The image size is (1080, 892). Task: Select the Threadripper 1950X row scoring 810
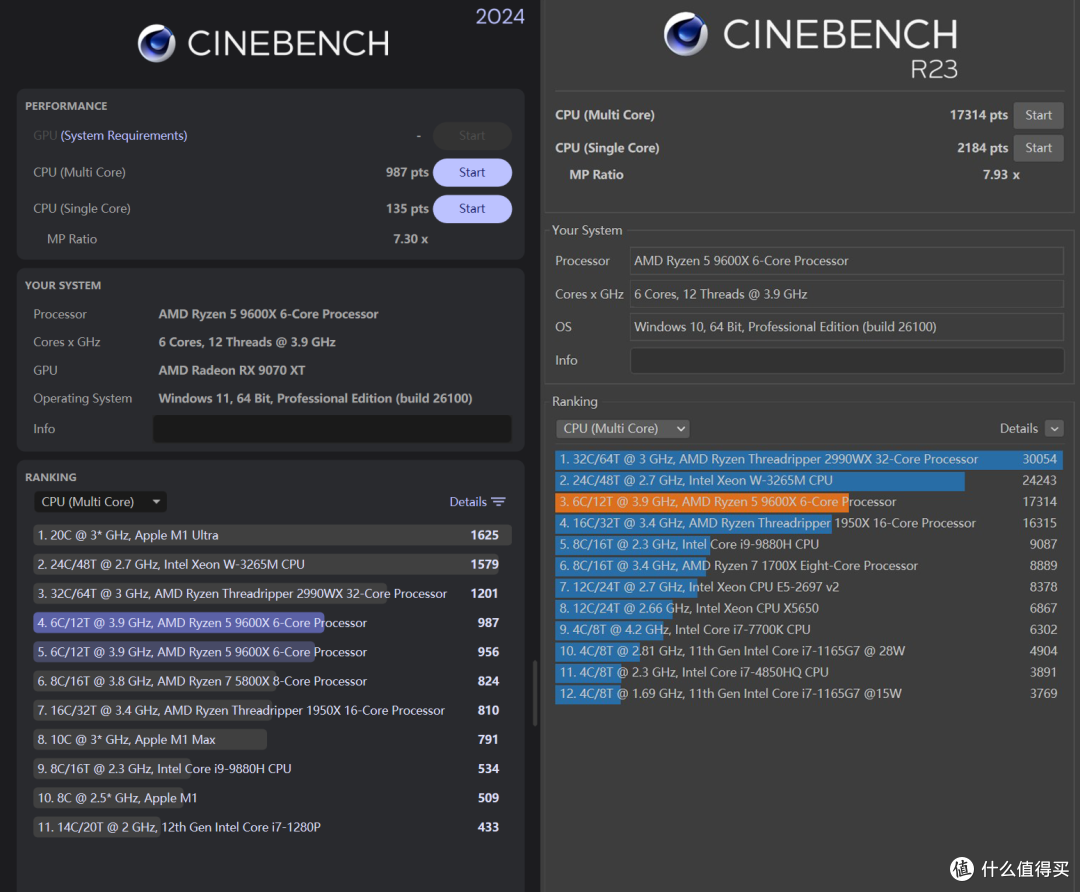point(272,710)
